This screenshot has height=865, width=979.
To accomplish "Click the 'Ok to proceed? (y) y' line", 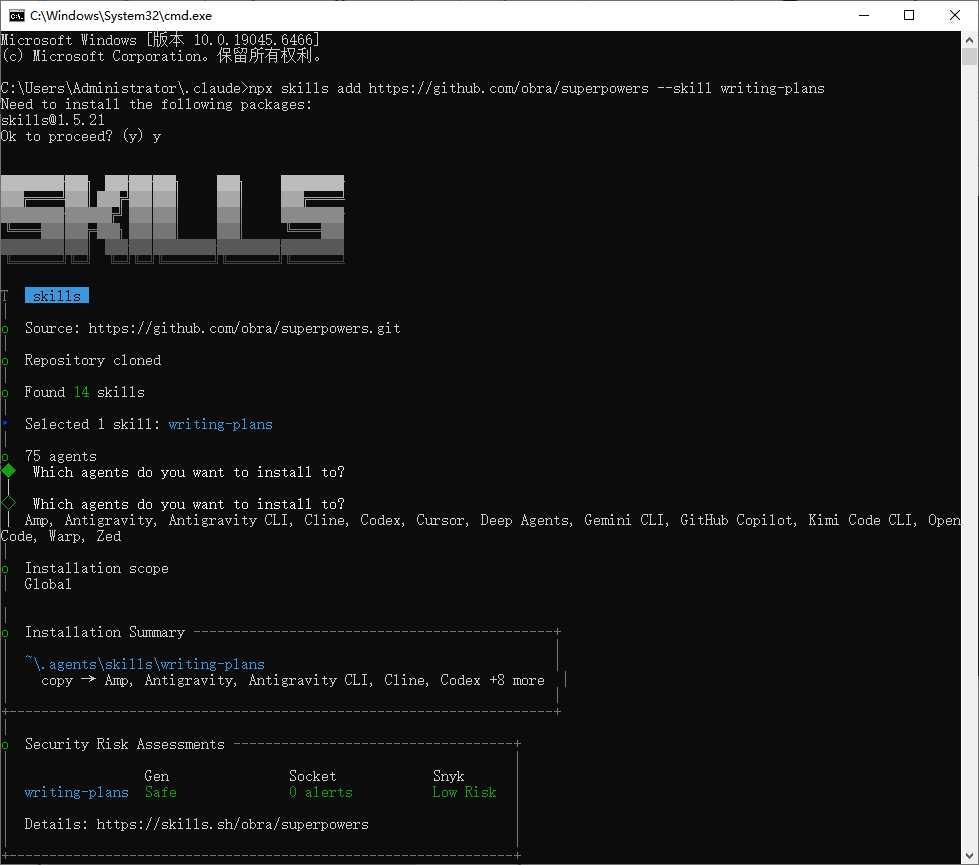I will point(81,136).
